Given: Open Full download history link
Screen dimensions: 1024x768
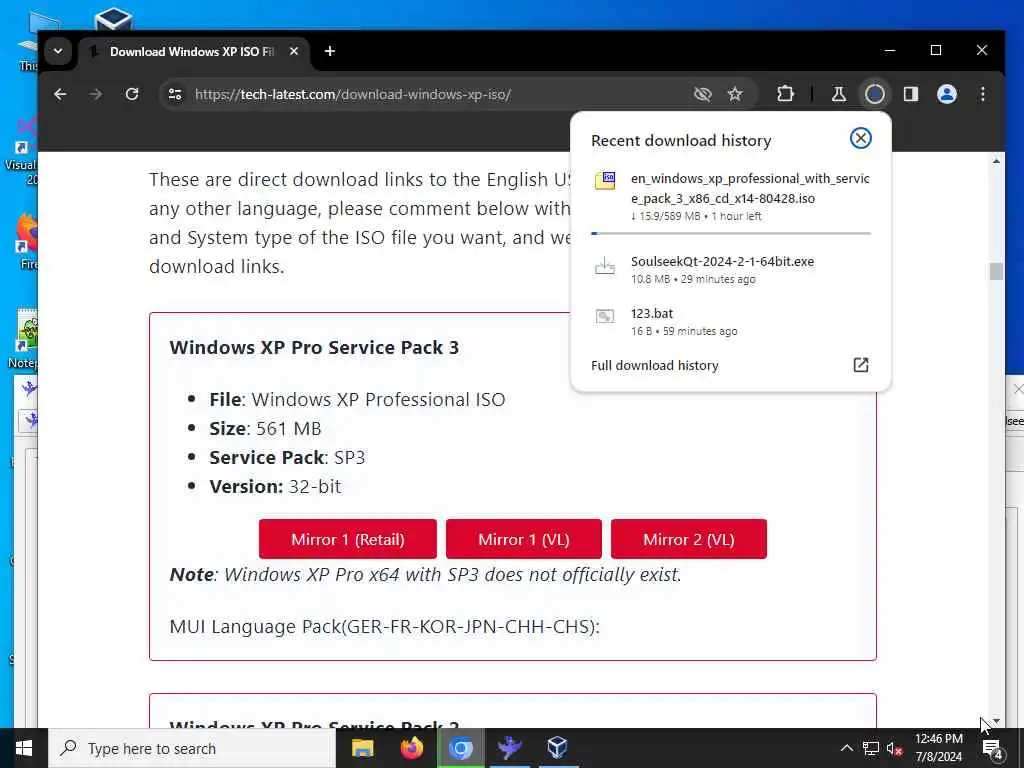Looking at the screenshot, I should coord(654,366).
